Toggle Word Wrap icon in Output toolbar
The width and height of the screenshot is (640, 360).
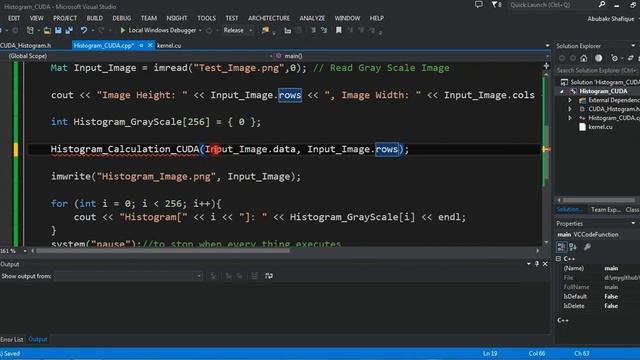tap(269, 276)
